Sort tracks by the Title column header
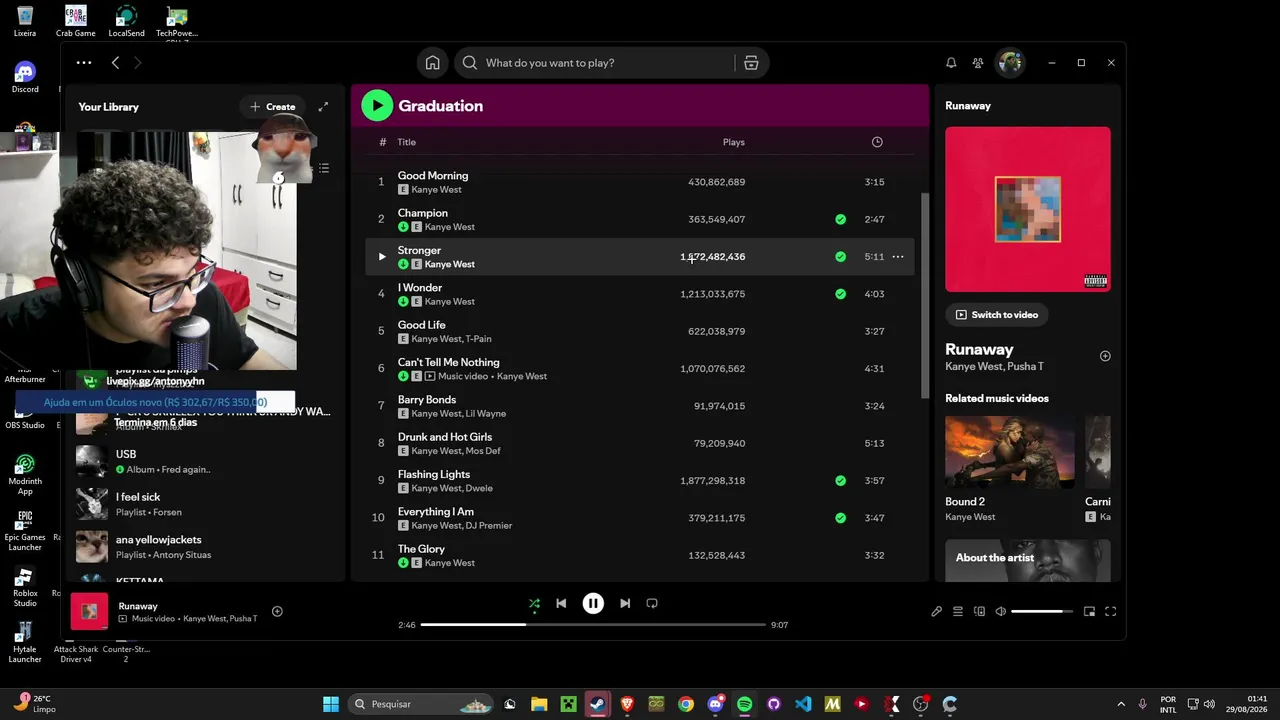The width and height of the screenshot is (1280, 720). point(406,142)
